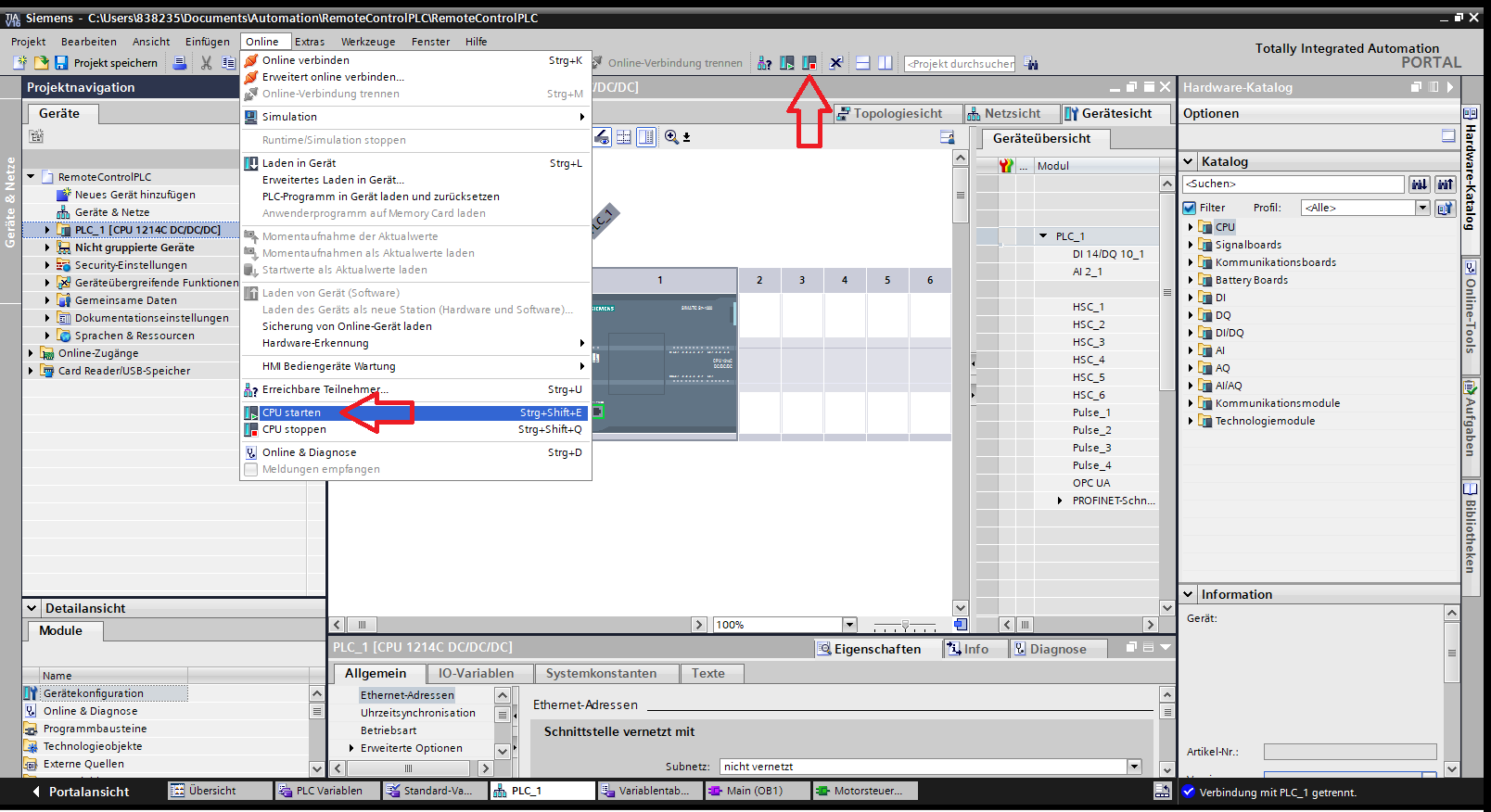Open the Simulation submenu

click(x=415, y=117)
